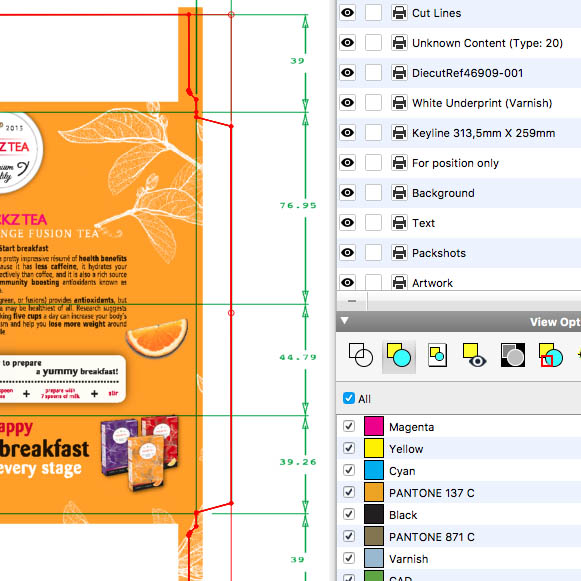Hide the White Underprint (Varnish) layer
Viewport: 581px width, 581px height.
(347, 103)
